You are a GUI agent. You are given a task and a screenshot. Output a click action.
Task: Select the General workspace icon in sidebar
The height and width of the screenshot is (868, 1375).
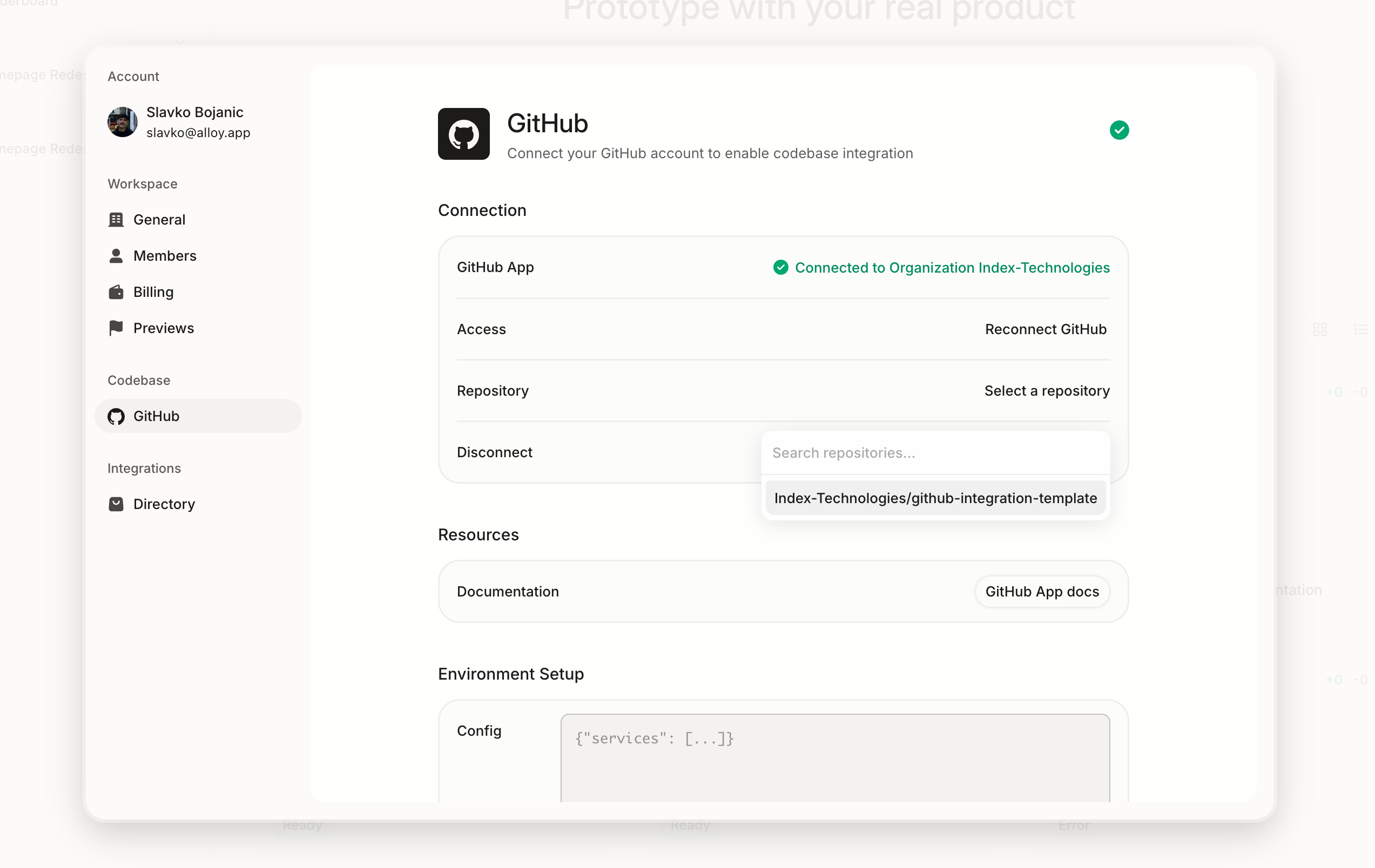(x=116, y=219)
